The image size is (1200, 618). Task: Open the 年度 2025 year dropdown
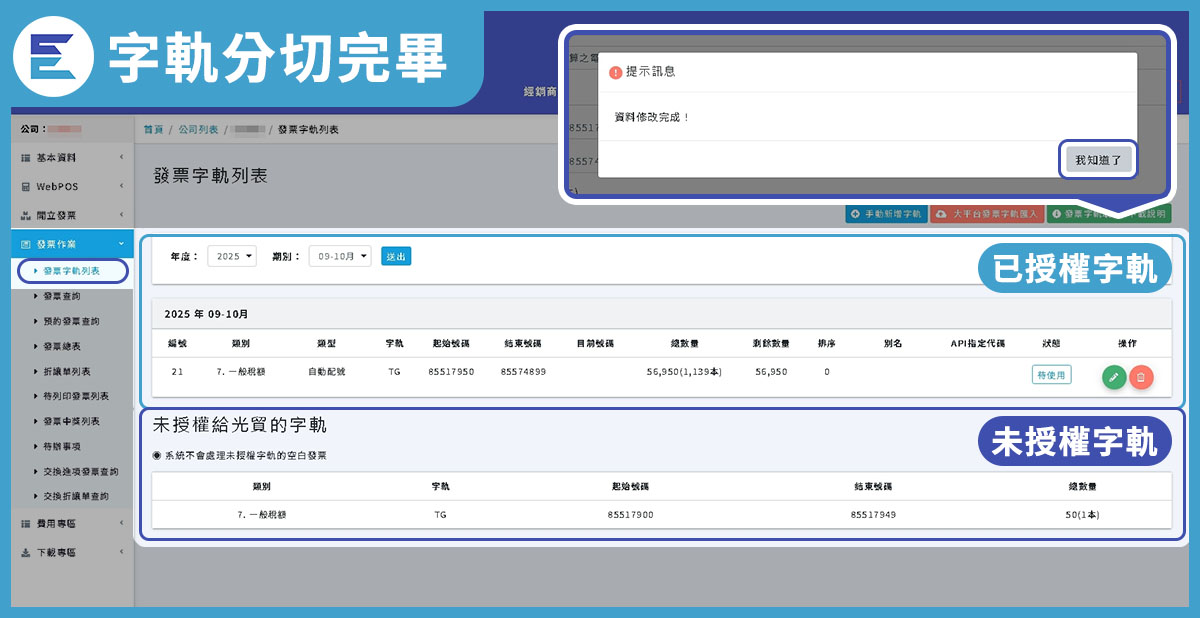(232, 257)
